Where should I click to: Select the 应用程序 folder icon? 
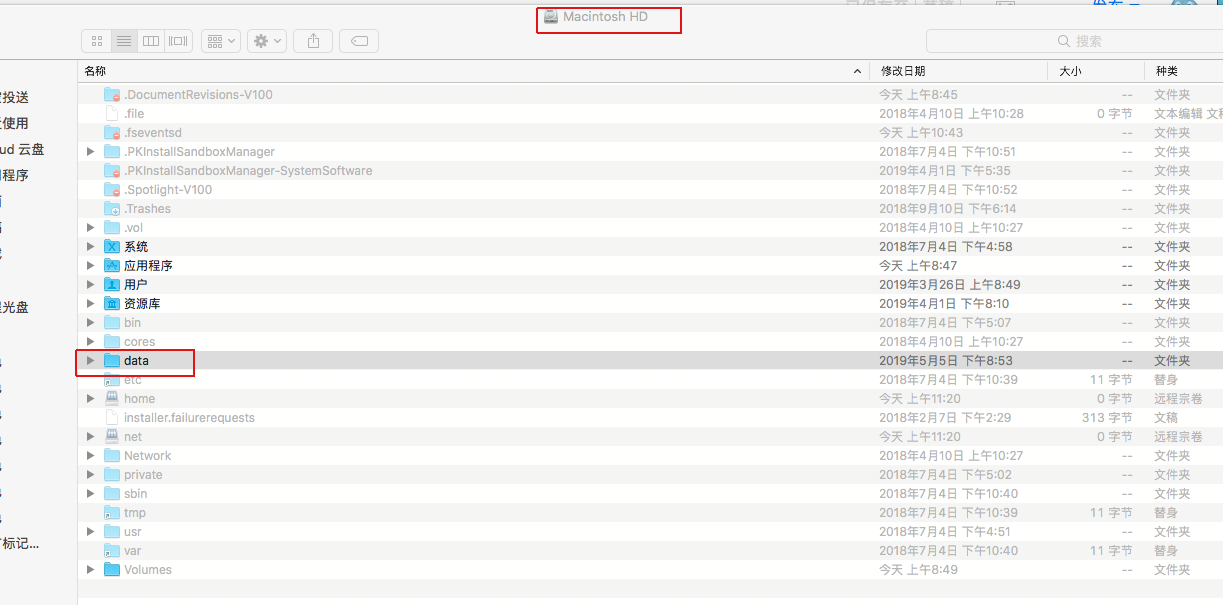[x=112, y=266]
